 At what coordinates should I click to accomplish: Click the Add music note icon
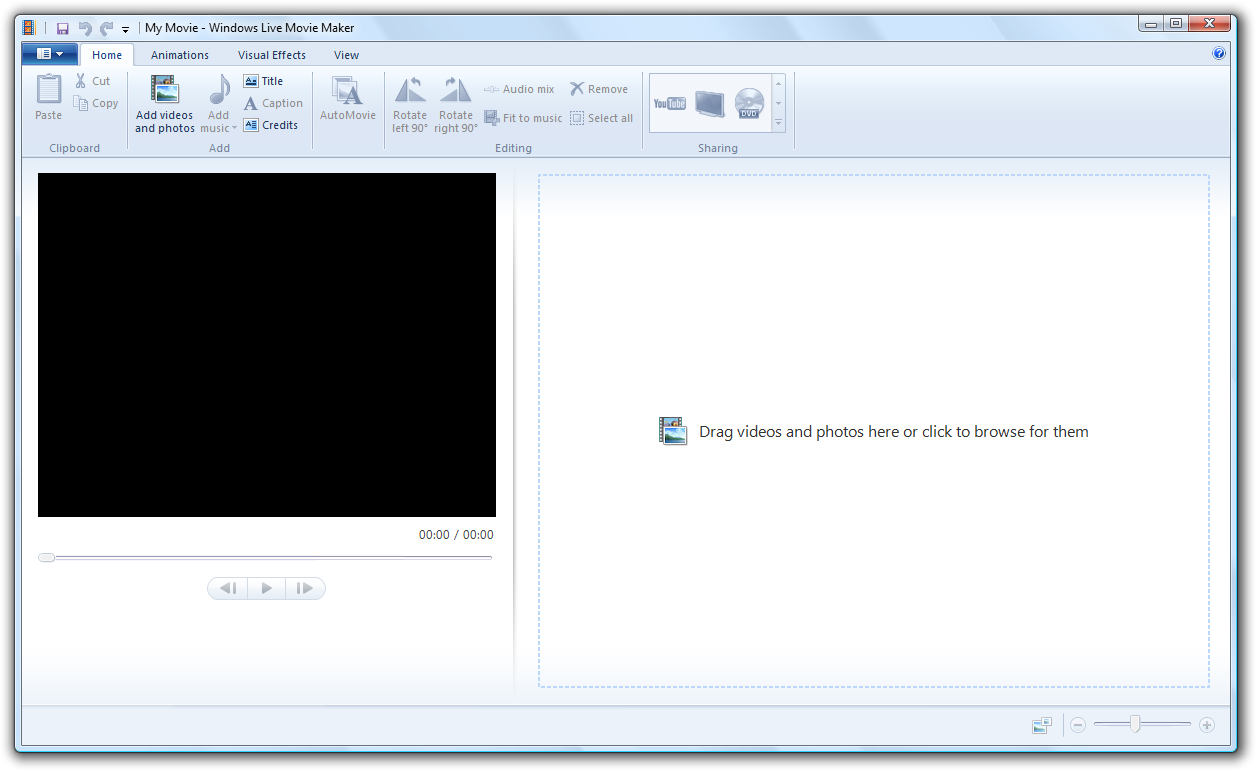[219, 90]
